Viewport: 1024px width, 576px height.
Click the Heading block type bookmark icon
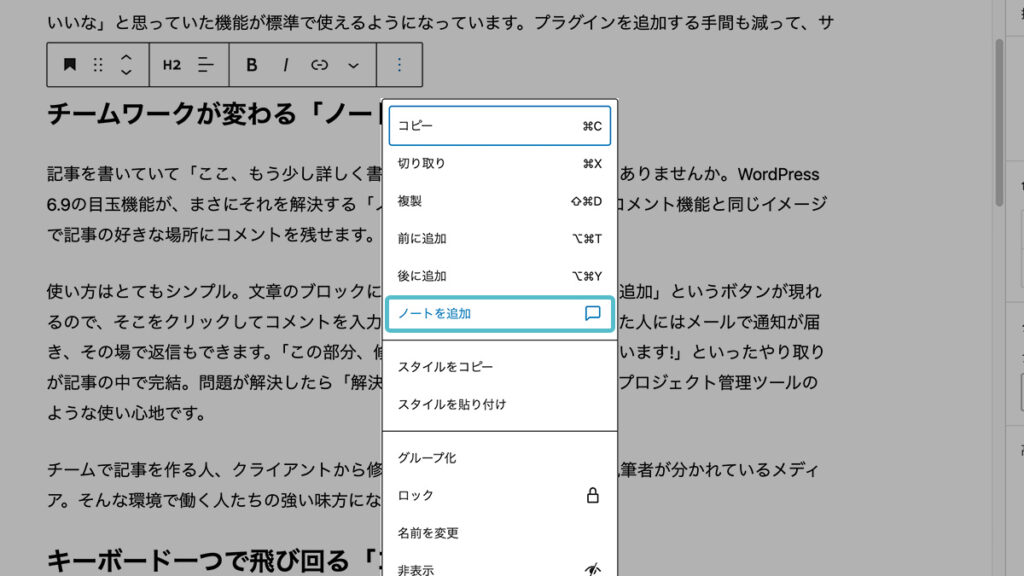coord(69,65)
